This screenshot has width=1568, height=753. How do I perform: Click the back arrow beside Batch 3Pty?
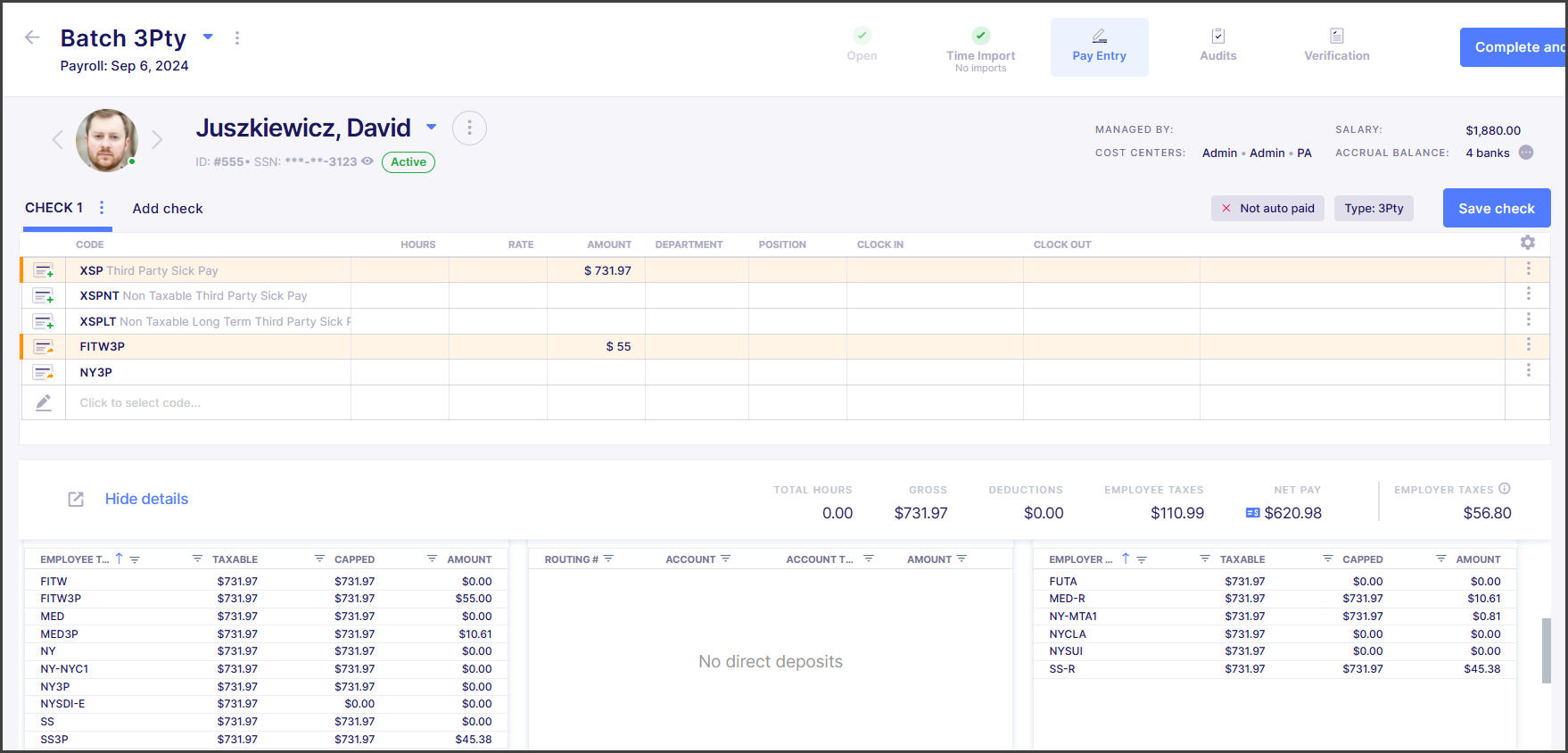pyautogui.click(x=32, y=37)
